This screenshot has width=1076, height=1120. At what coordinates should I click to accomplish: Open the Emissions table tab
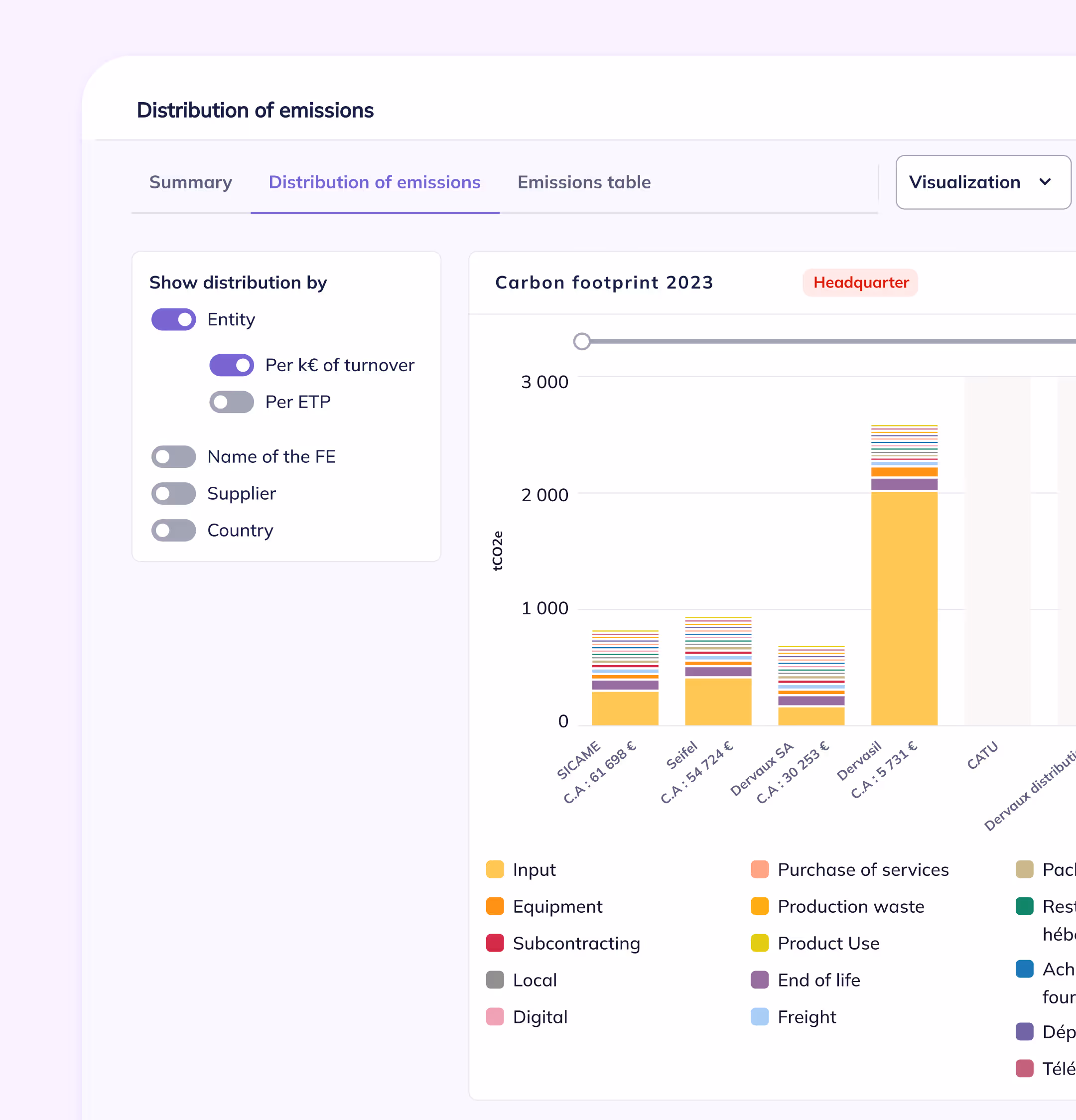click(583, 182)
